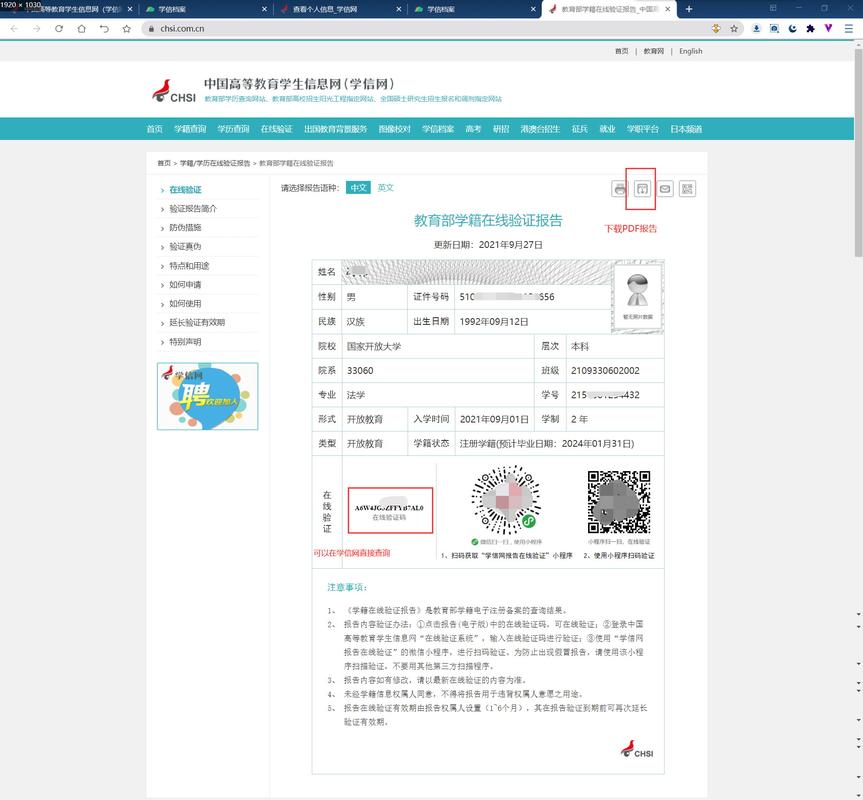Open sidebar item 延长验证有效期
The image size is (863, 800).
click(197, 322)
